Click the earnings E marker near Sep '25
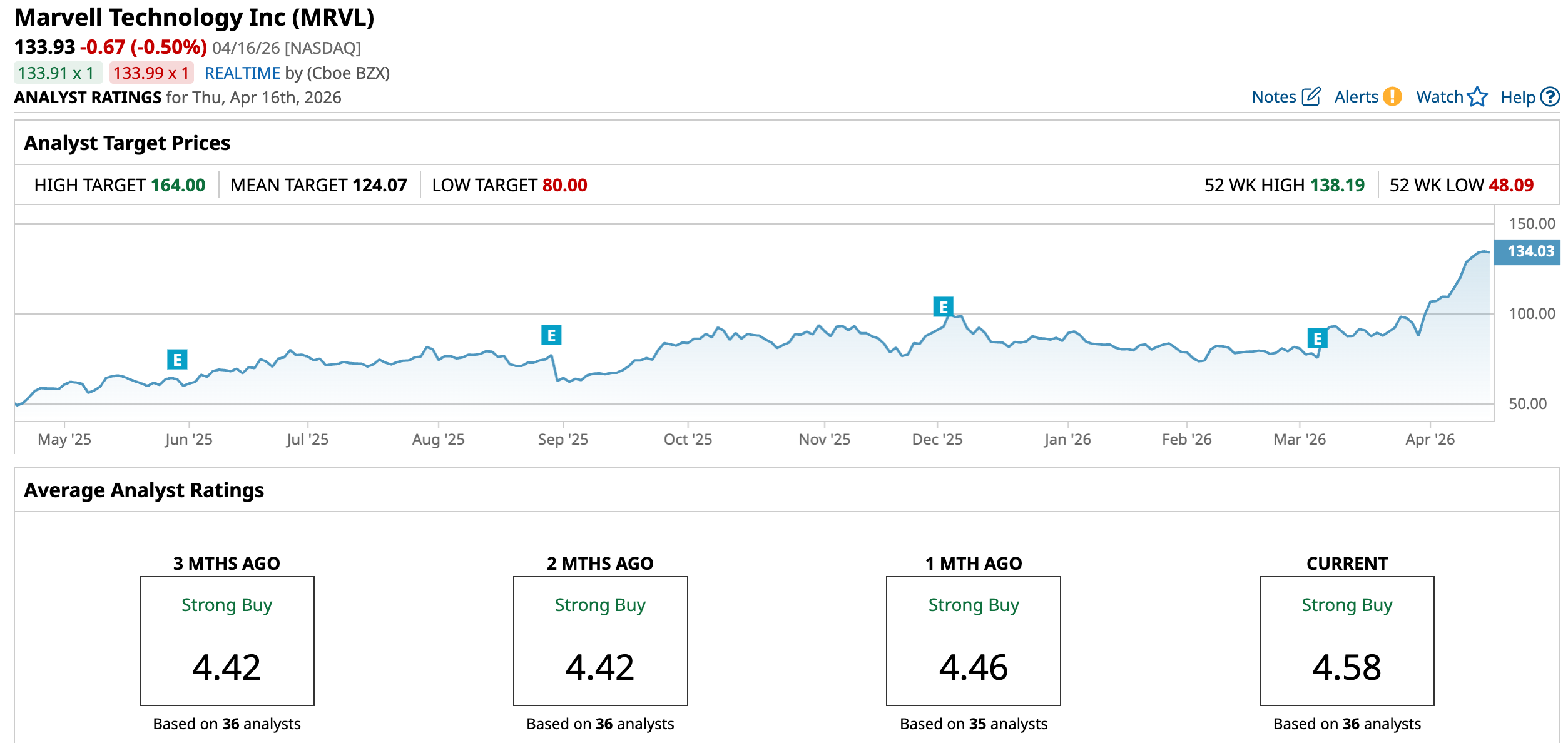The height and width of the screenshot is (743, 1568). [551, 335]
